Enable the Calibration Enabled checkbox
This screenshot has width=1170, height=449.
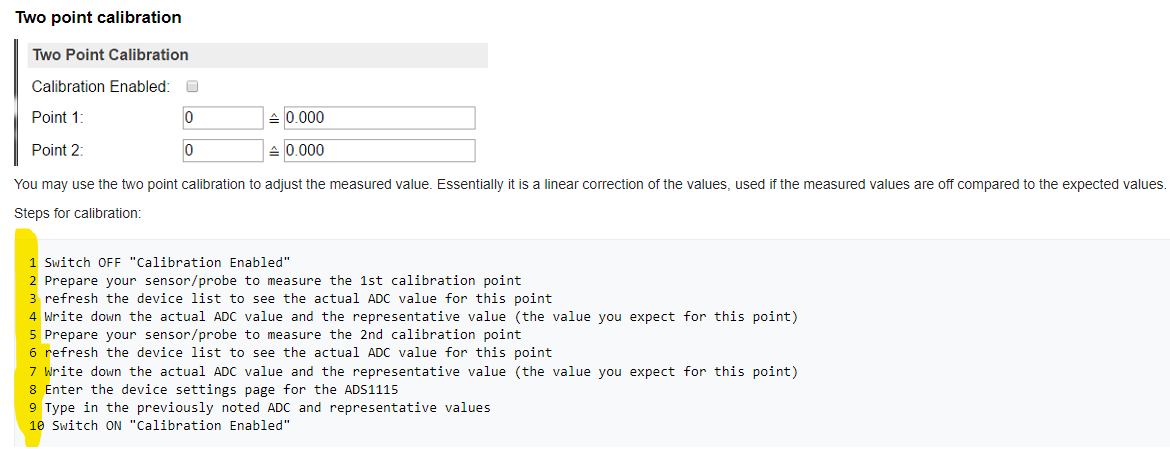tap(193, 87)
